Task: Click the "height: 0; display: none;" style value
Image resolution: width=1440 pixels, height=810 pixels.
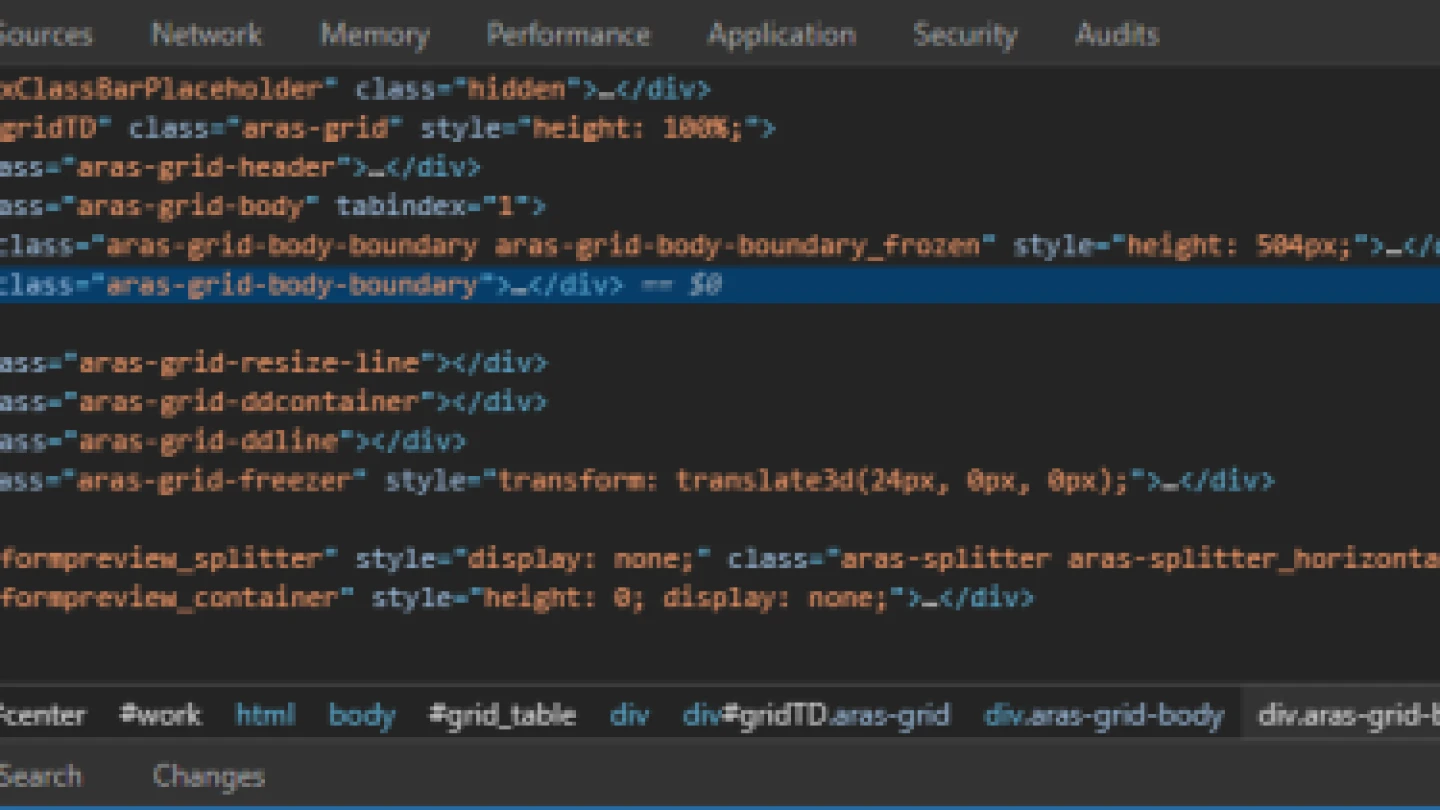Action: point(687,597)
